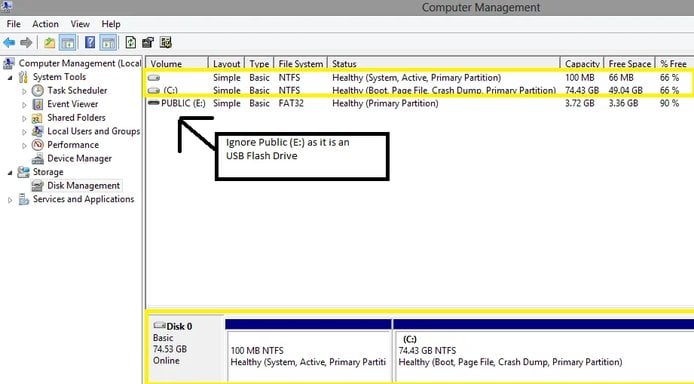Click the Disk 0 Basic label panel
Image resolution: width=694 pixels, height=384 pixels.
(186, 349)
